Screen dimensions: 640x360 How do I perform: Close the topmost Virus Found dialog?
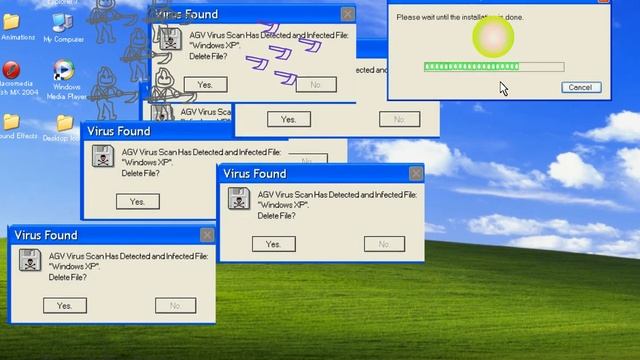(x=348, y=14)
